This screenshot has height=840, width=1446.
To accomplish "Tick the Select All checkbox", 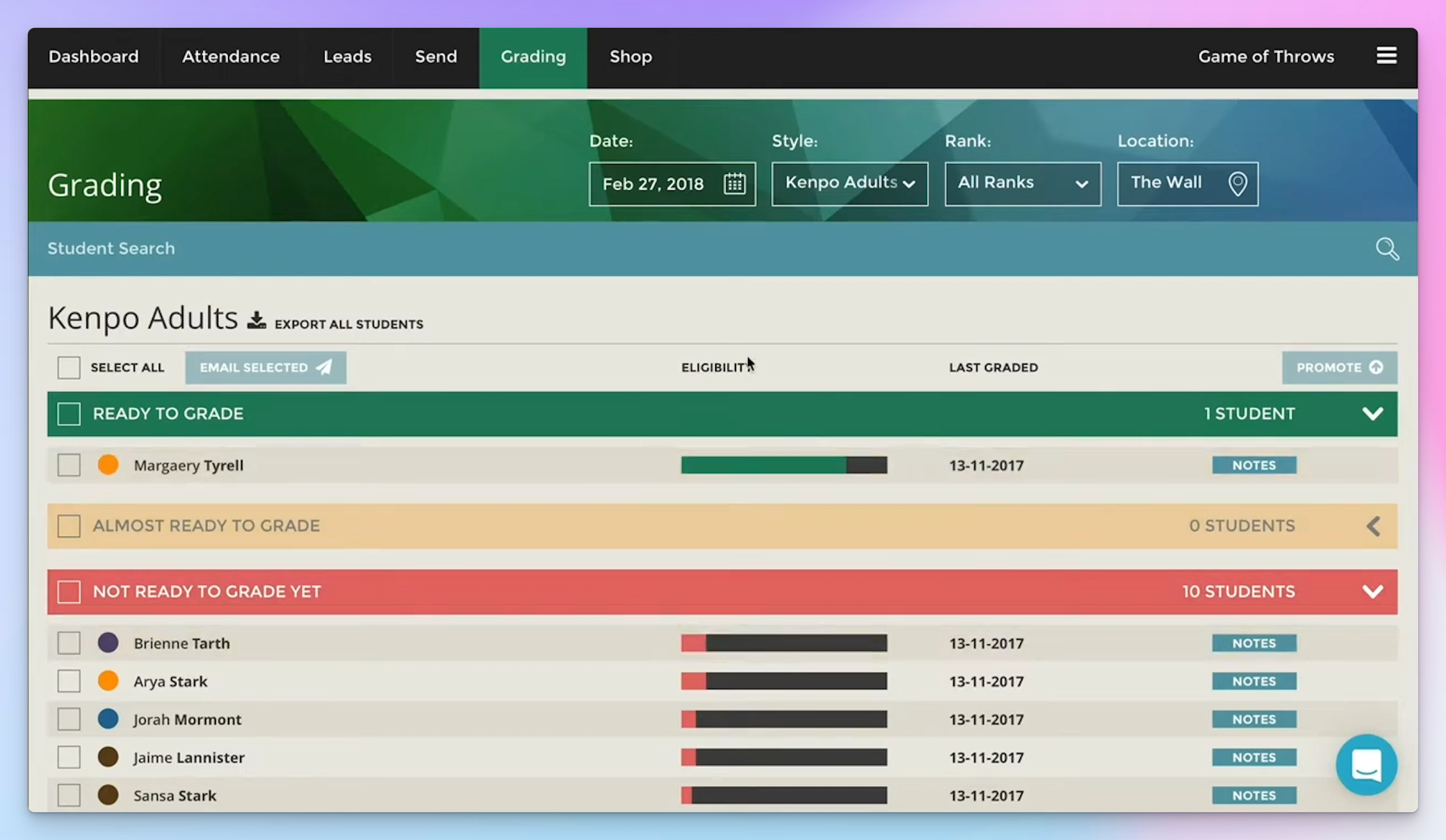I will point(69,368).
